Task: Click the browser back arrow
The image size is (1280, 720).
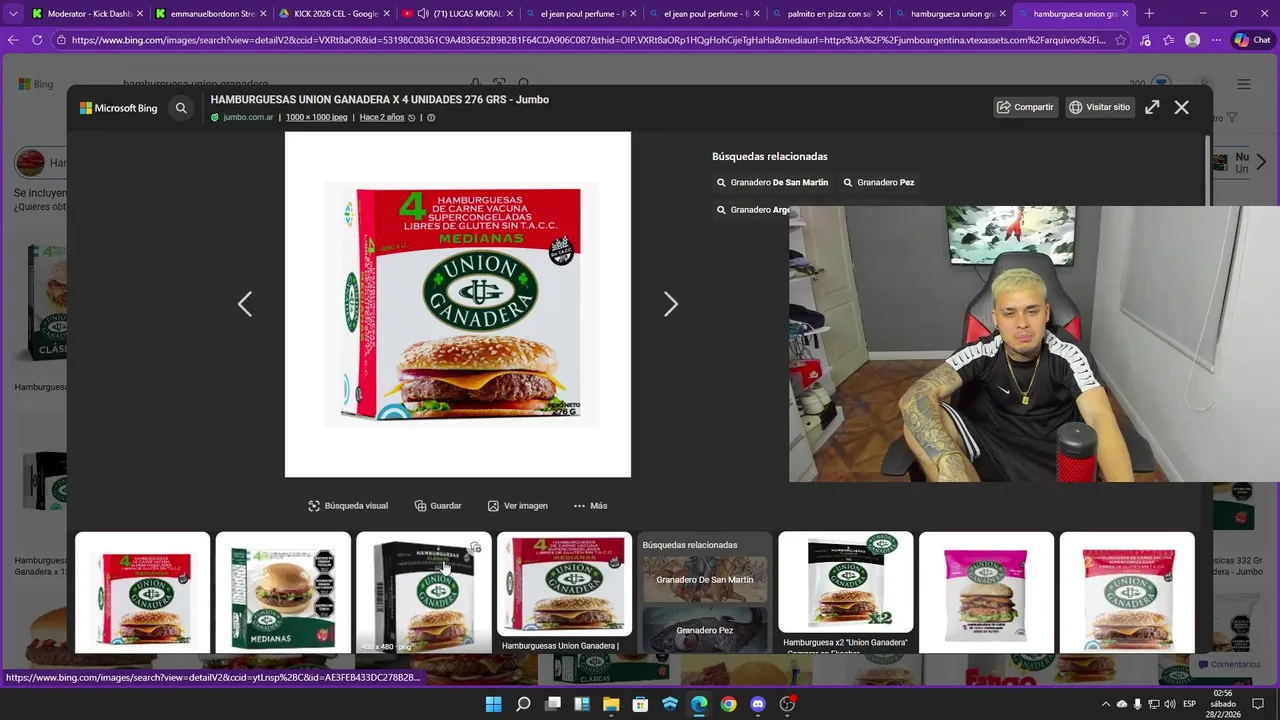Action: click(12, 40)
